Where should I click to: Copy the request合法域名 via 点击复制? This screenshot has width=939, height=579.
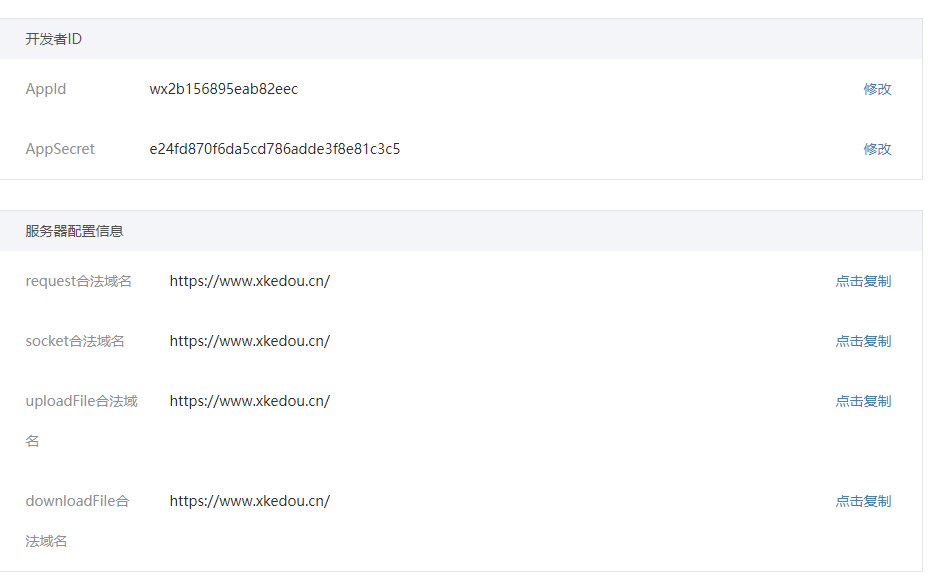pyautogui.click(x=863, y=281)
